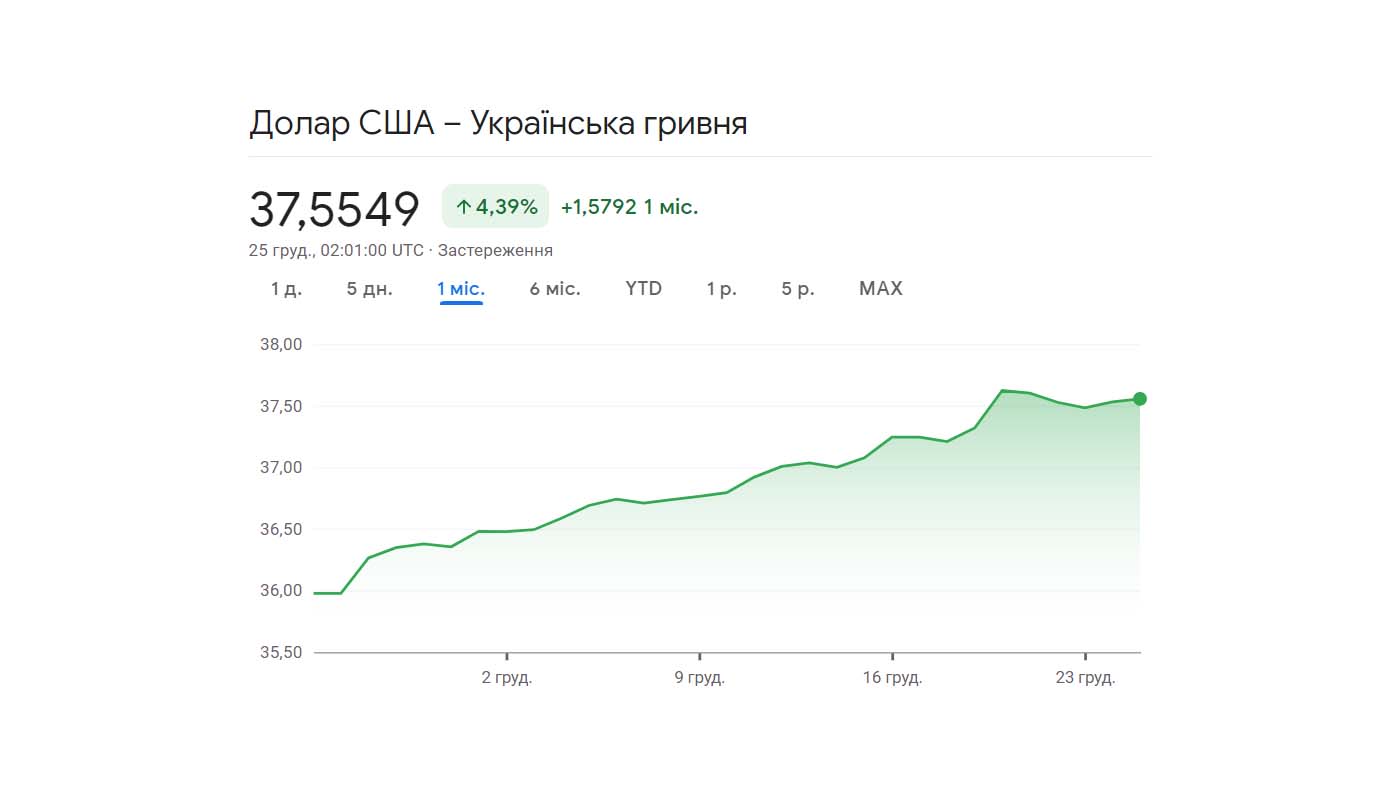Click the green up arrow in percent badge
Viewport: 1400px width, 800px height.
[463, 208]
